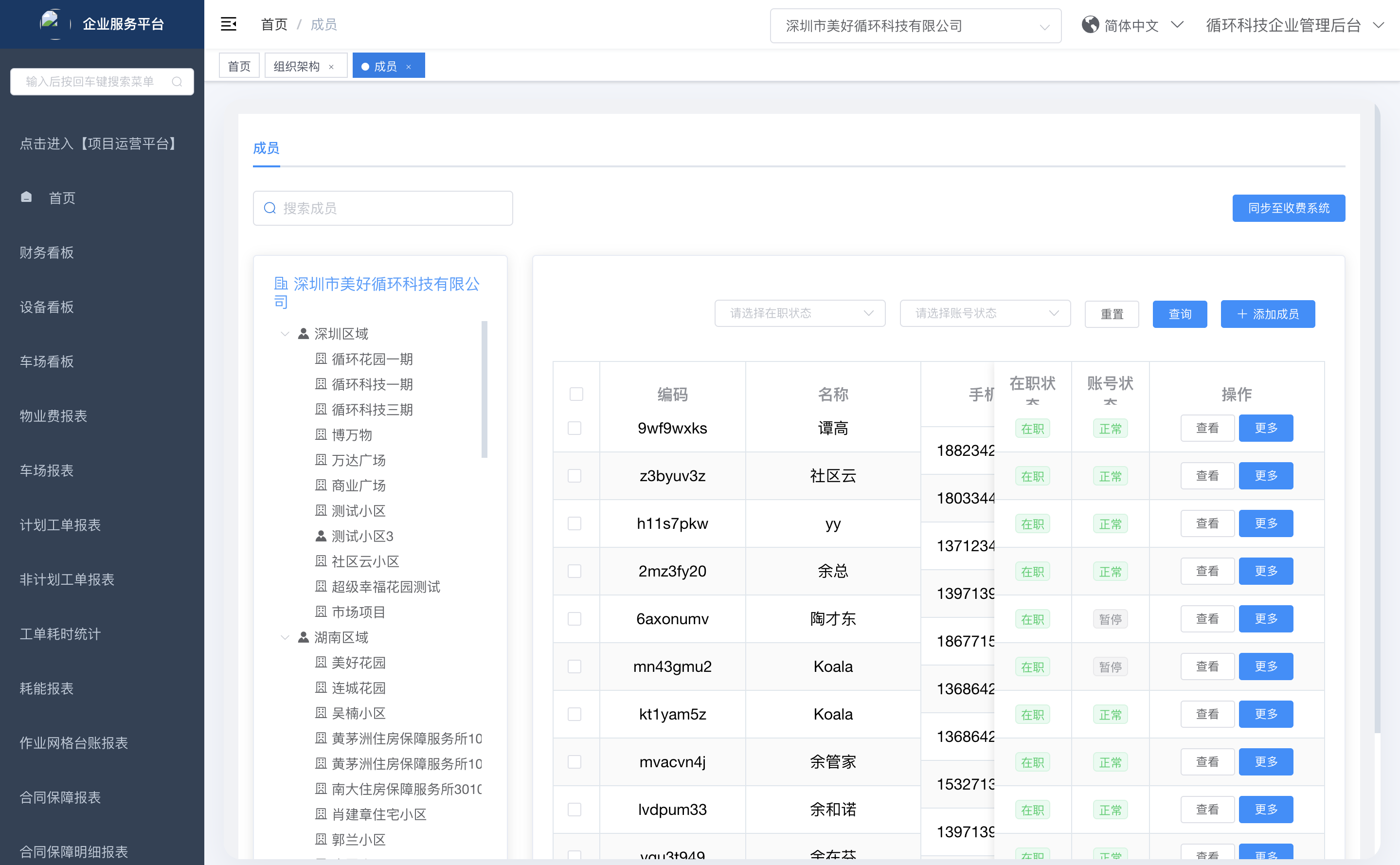This screenshot has height=865, width=1400.
Task: Click the person icon beside 测试小区3
Action: point(321,536)
